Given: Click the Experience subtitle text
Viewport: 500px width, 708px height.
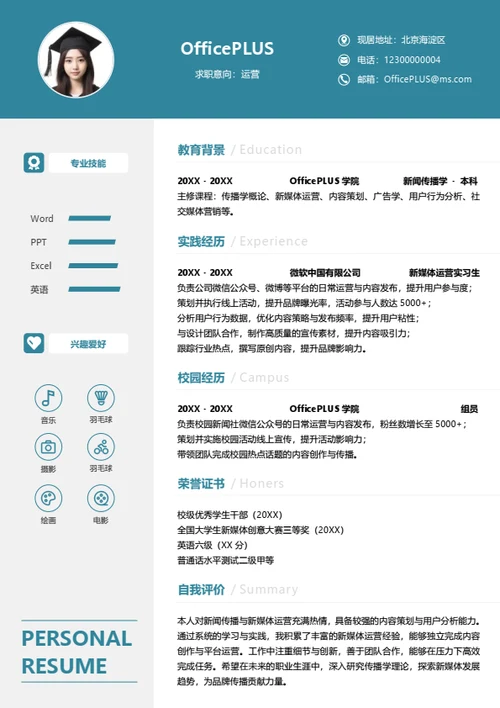Looking at the screenshot, I should click(273, 242).
